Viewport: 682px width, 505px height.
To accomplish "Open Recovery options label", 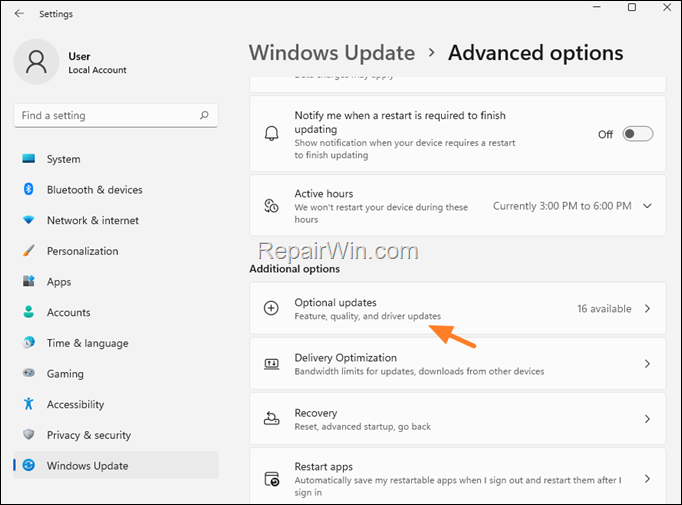I will pyautogui.click(x=316, y=413).
